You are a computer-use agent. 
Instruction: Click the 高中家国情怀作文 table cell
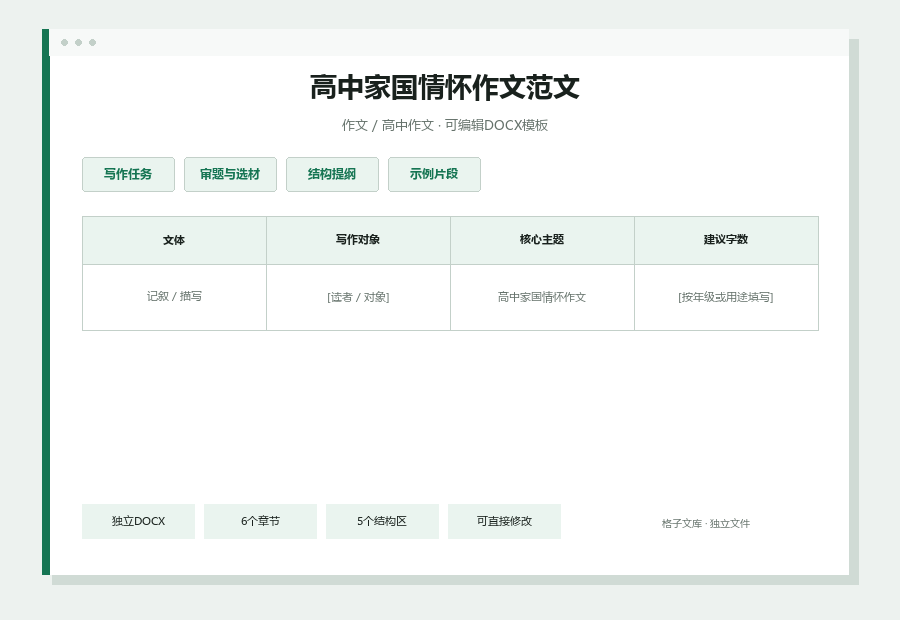click(542, 297)
